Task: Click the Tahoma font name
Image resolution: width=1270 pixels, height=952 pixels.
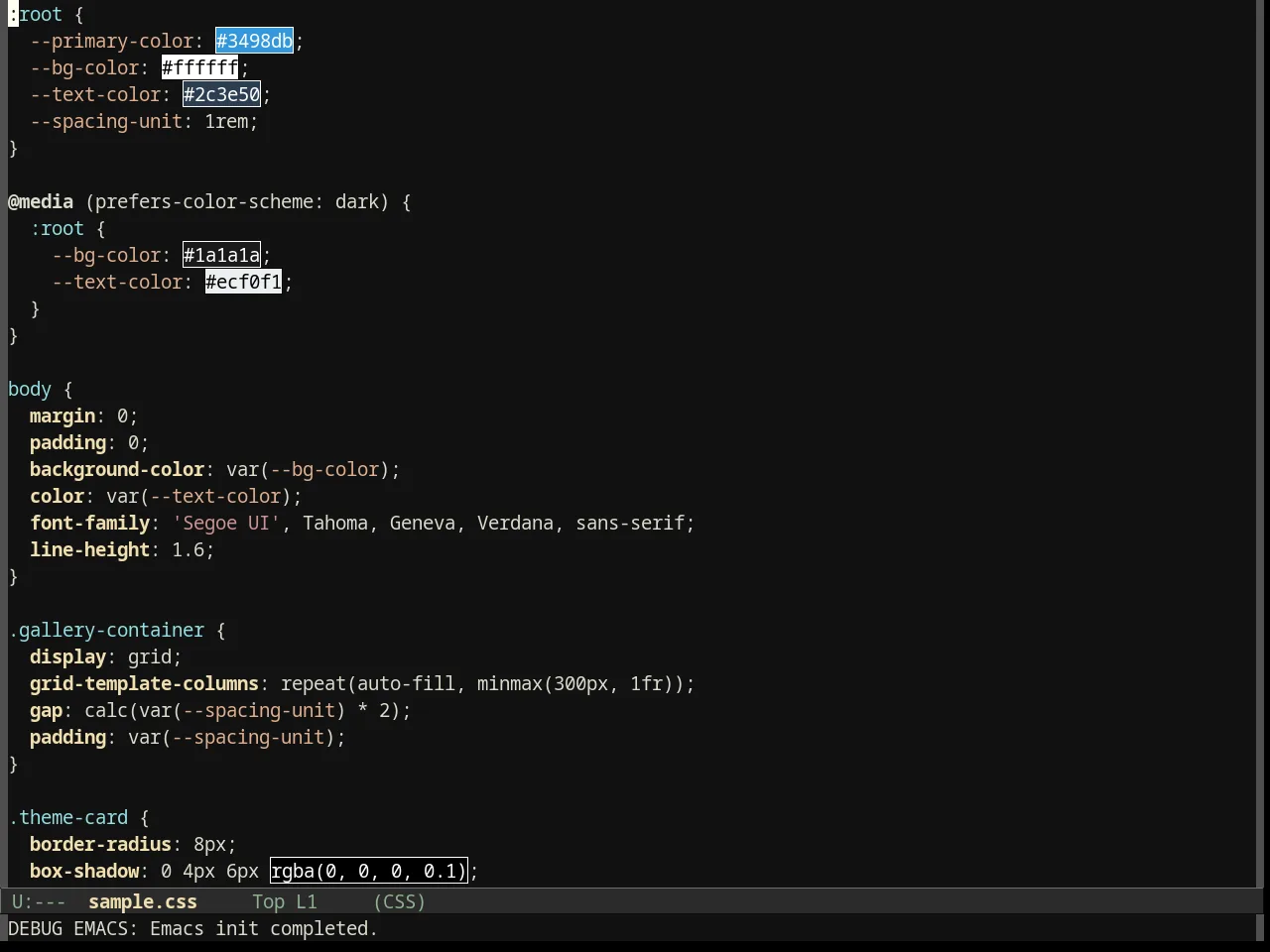Action: pos(335,523)
